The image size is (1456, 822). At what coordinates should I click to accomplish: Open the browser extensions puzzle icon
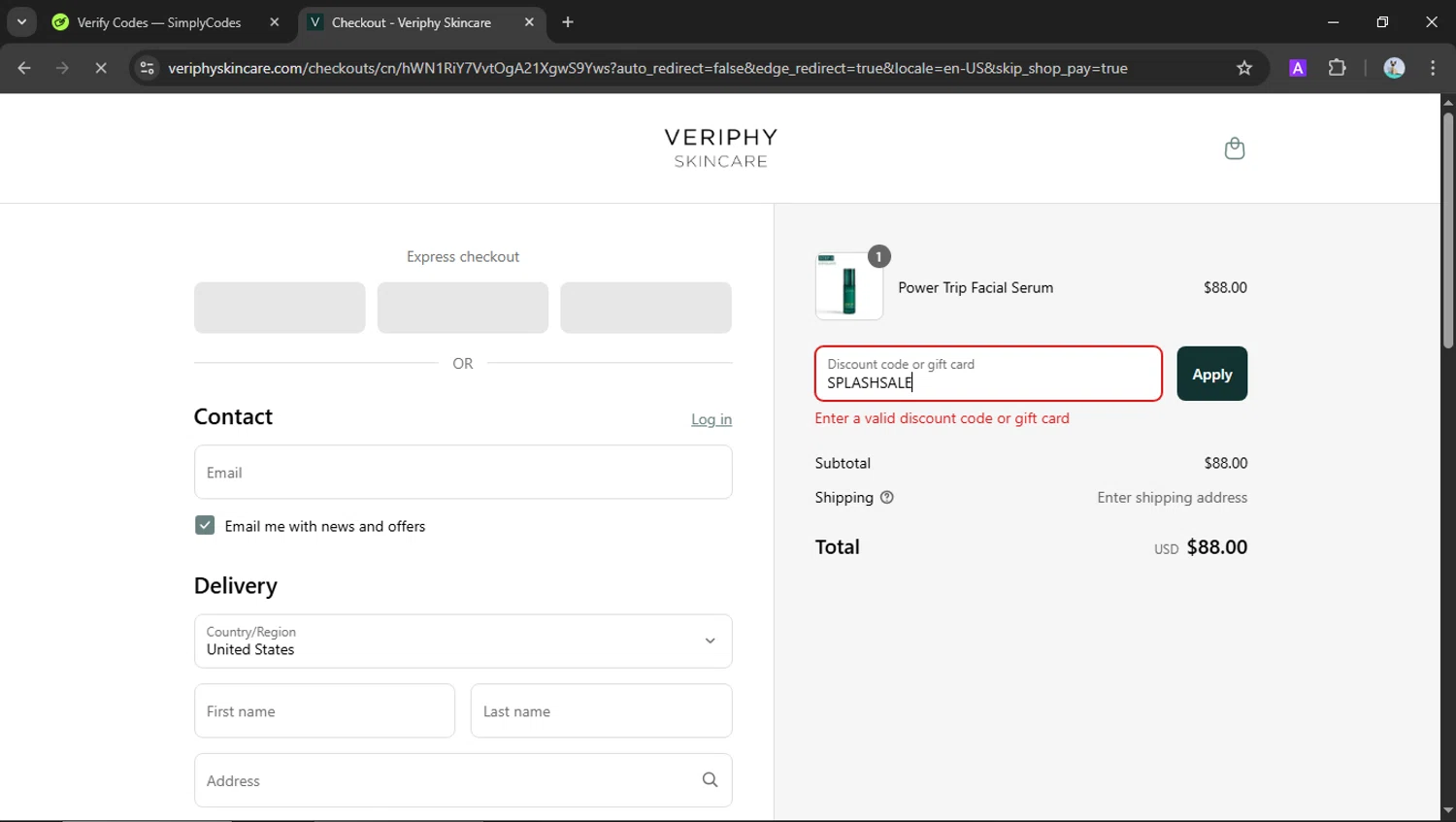(x=1337, y=68)
